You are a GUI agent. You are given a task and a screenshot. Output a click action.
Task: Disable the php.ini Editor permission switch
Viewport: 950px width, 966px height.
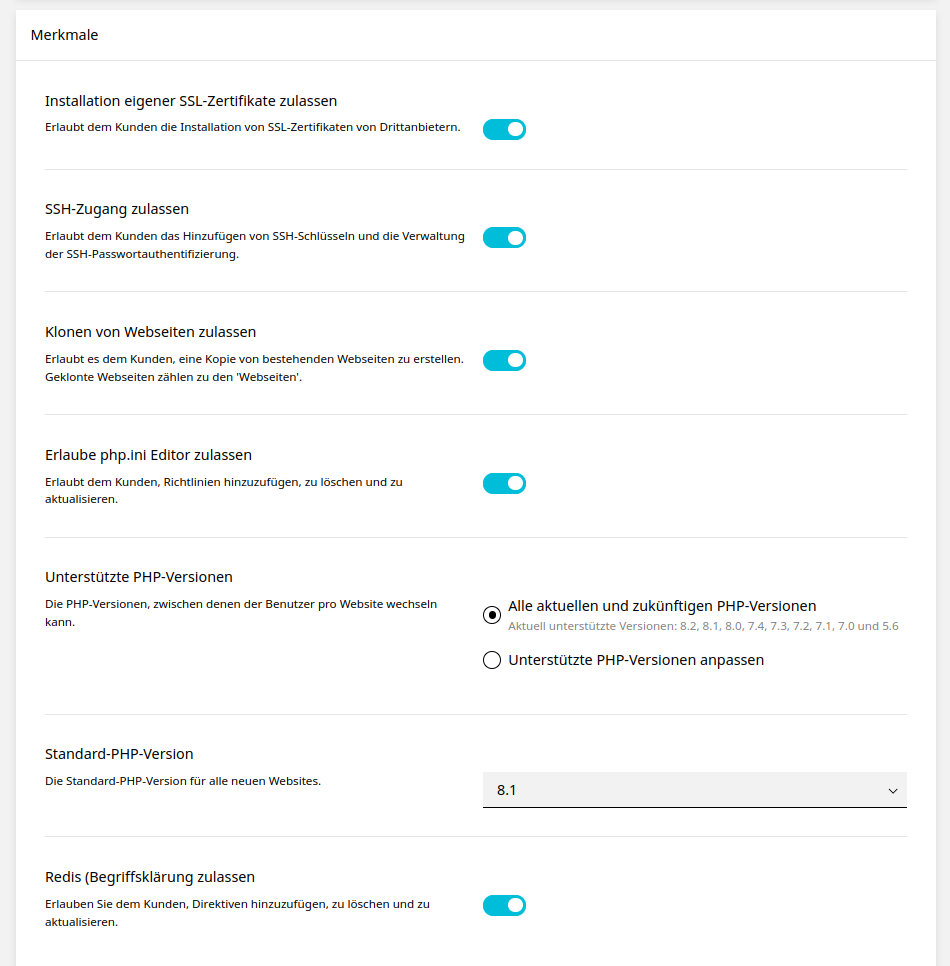click(x=504, y=483)
